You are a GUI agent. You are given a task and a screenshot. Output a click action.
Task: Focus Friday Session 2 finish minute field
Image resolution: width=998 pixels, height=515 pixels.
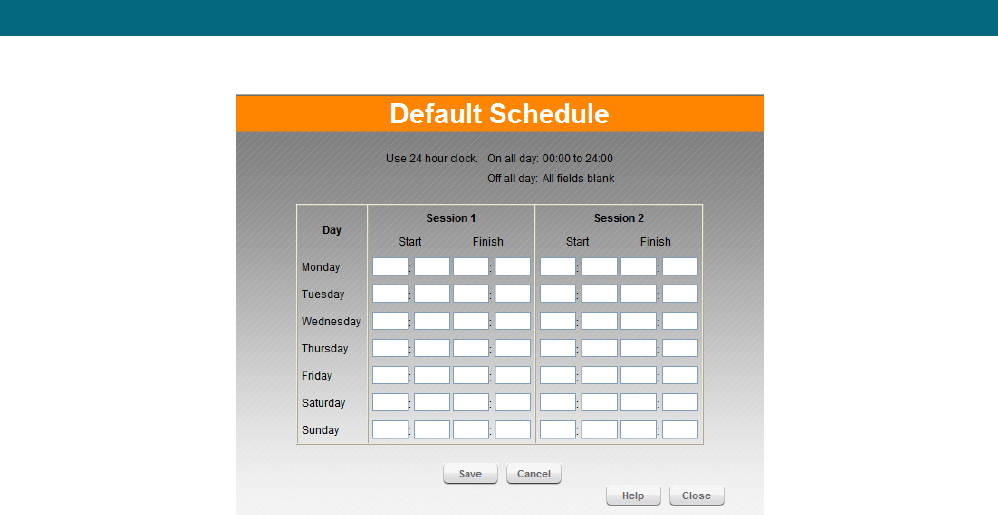click(x=680, y=375)
